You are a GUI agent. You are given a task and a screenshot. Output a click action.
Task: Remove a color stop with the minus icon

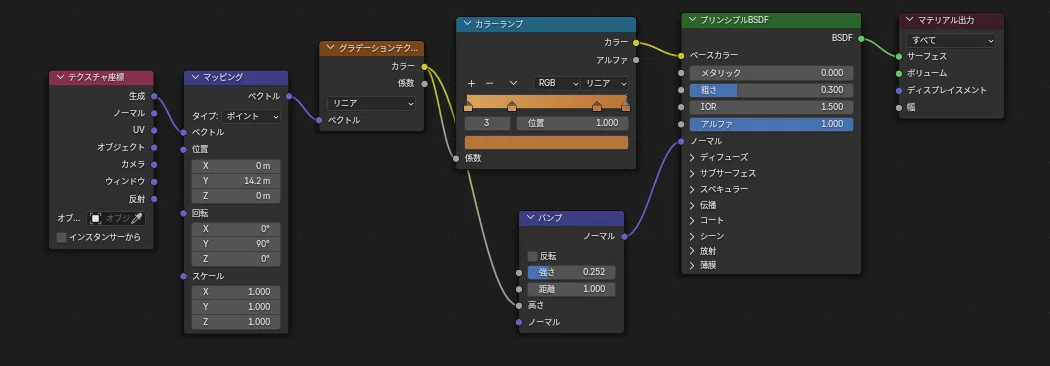pyautogui.click(x=489, y=84)
